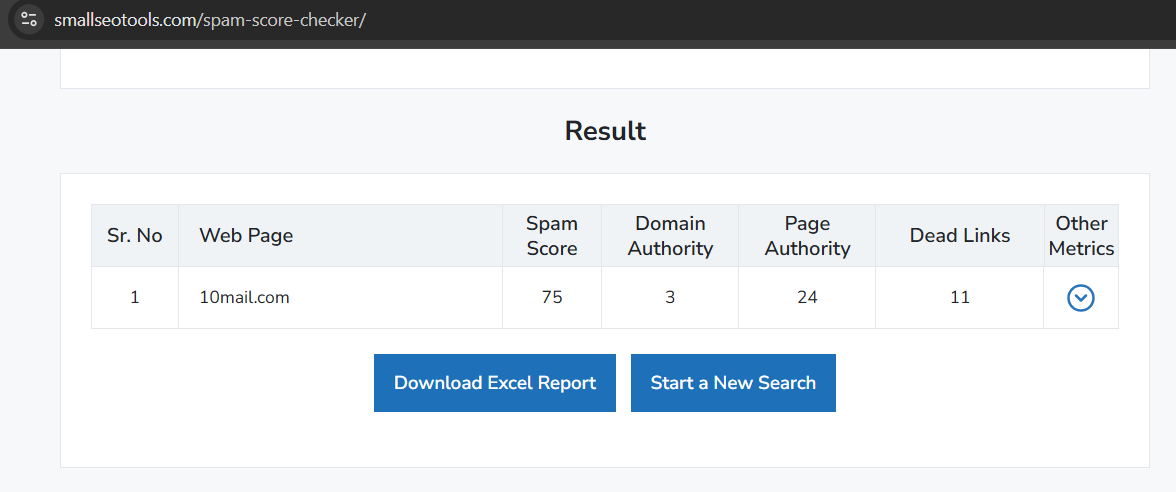Click the Spam Score column header

click(552, 236)
